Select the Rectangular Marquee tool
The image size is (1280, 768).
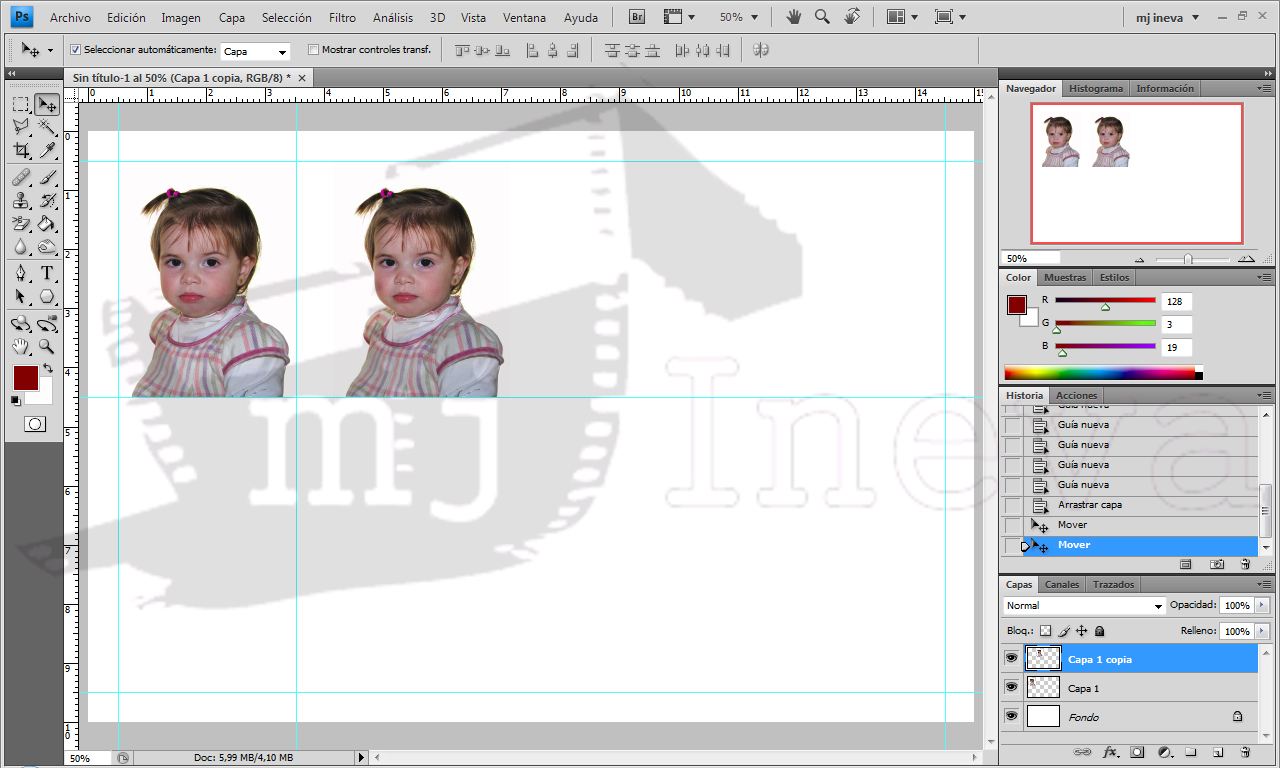[21, 105]
